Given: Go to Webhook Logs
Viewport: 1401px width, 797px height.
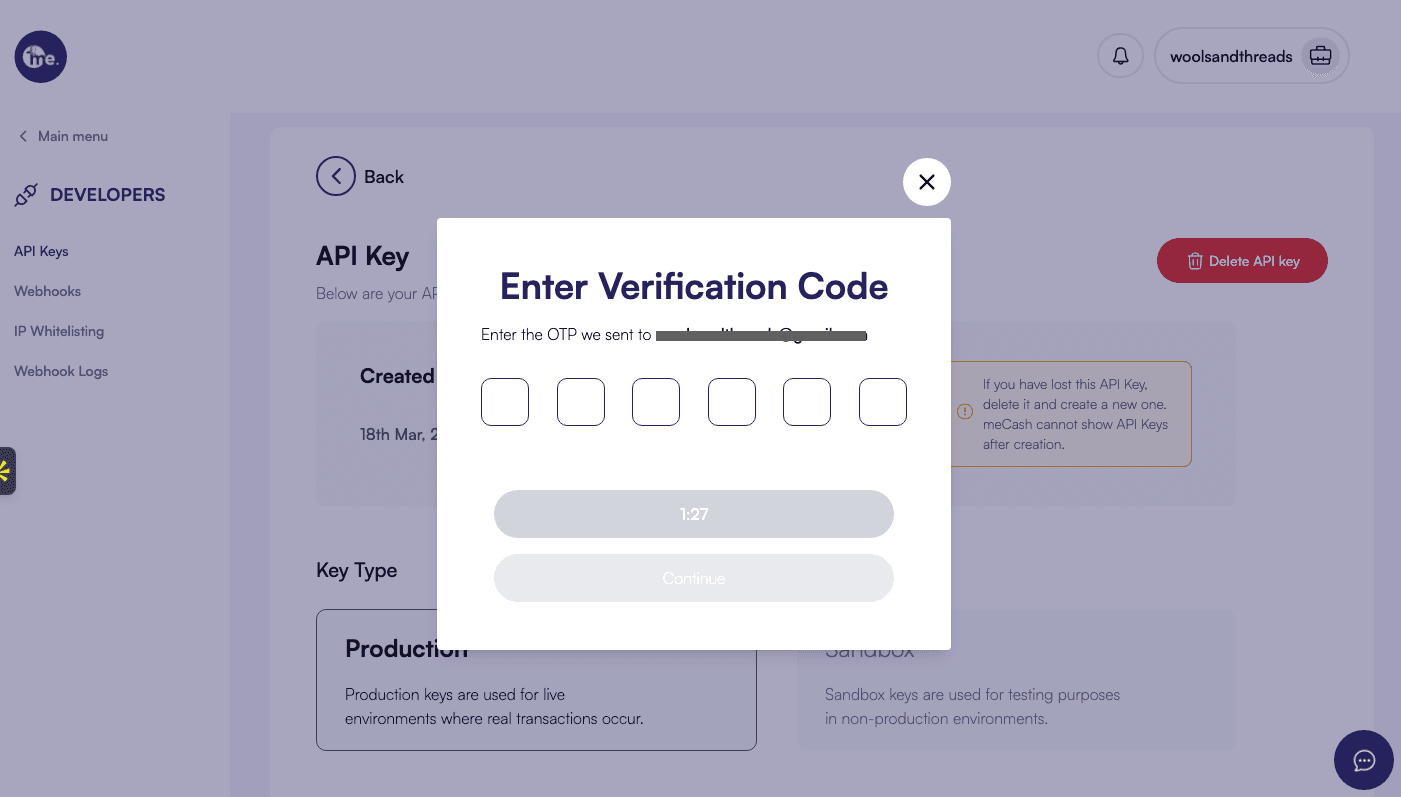Looking at the screenshot, I should 61,371.
